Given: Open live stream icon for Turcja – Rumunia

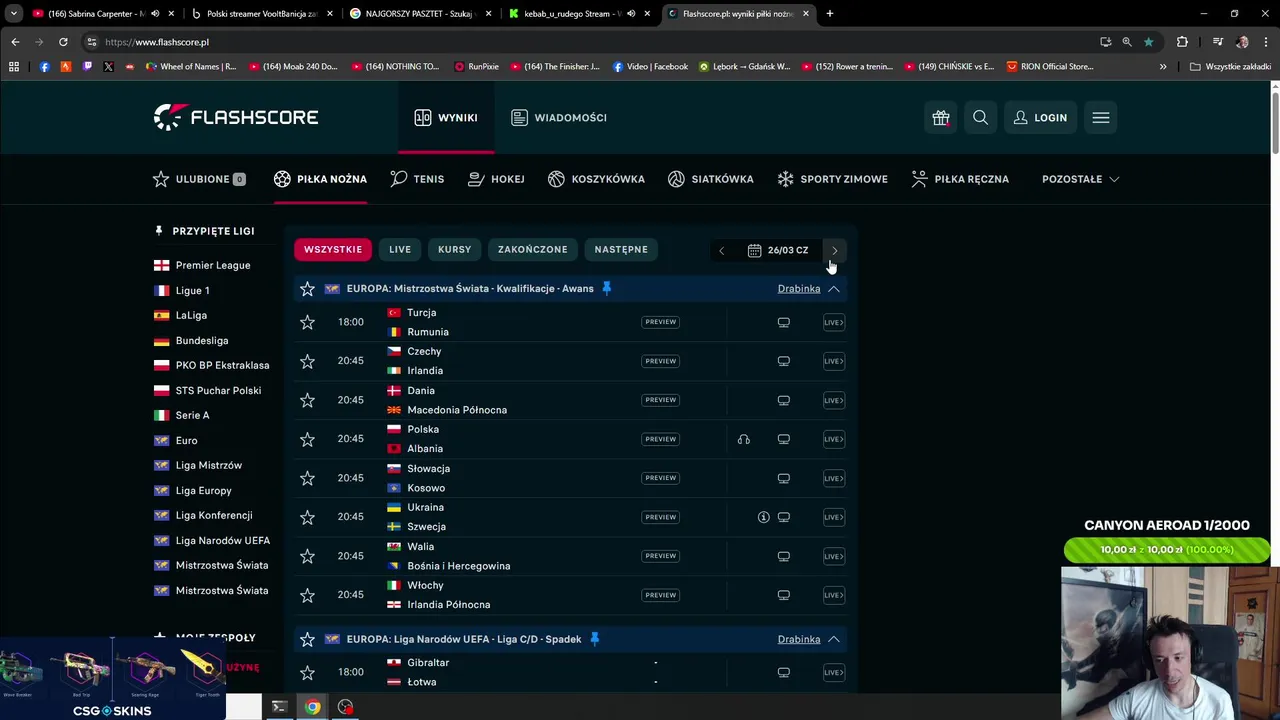Looking at the screenshot, I should 834,322.
